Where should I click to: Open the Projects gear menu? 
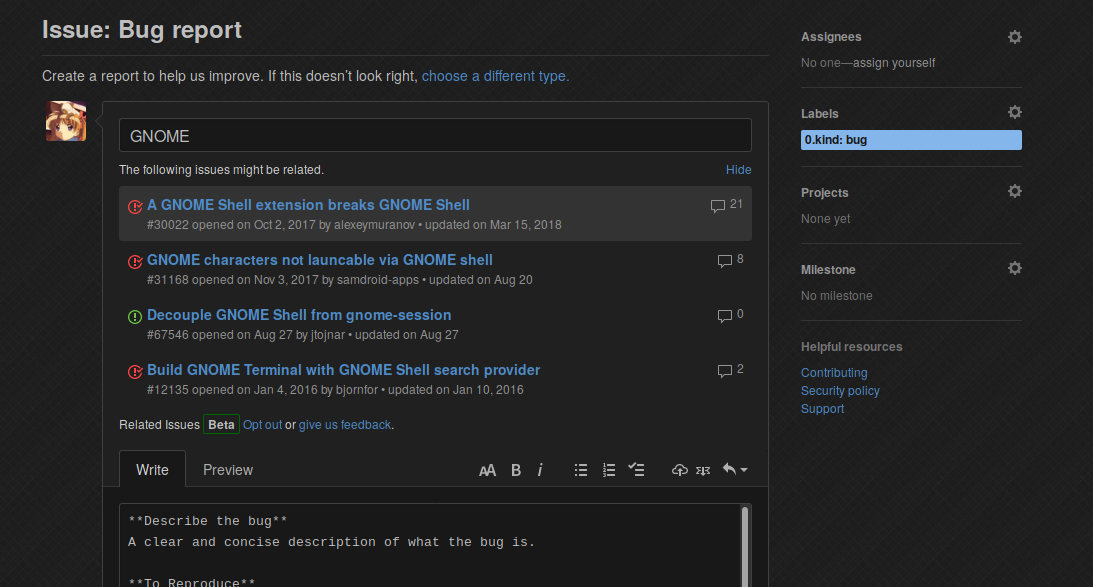coord(1014,192)
